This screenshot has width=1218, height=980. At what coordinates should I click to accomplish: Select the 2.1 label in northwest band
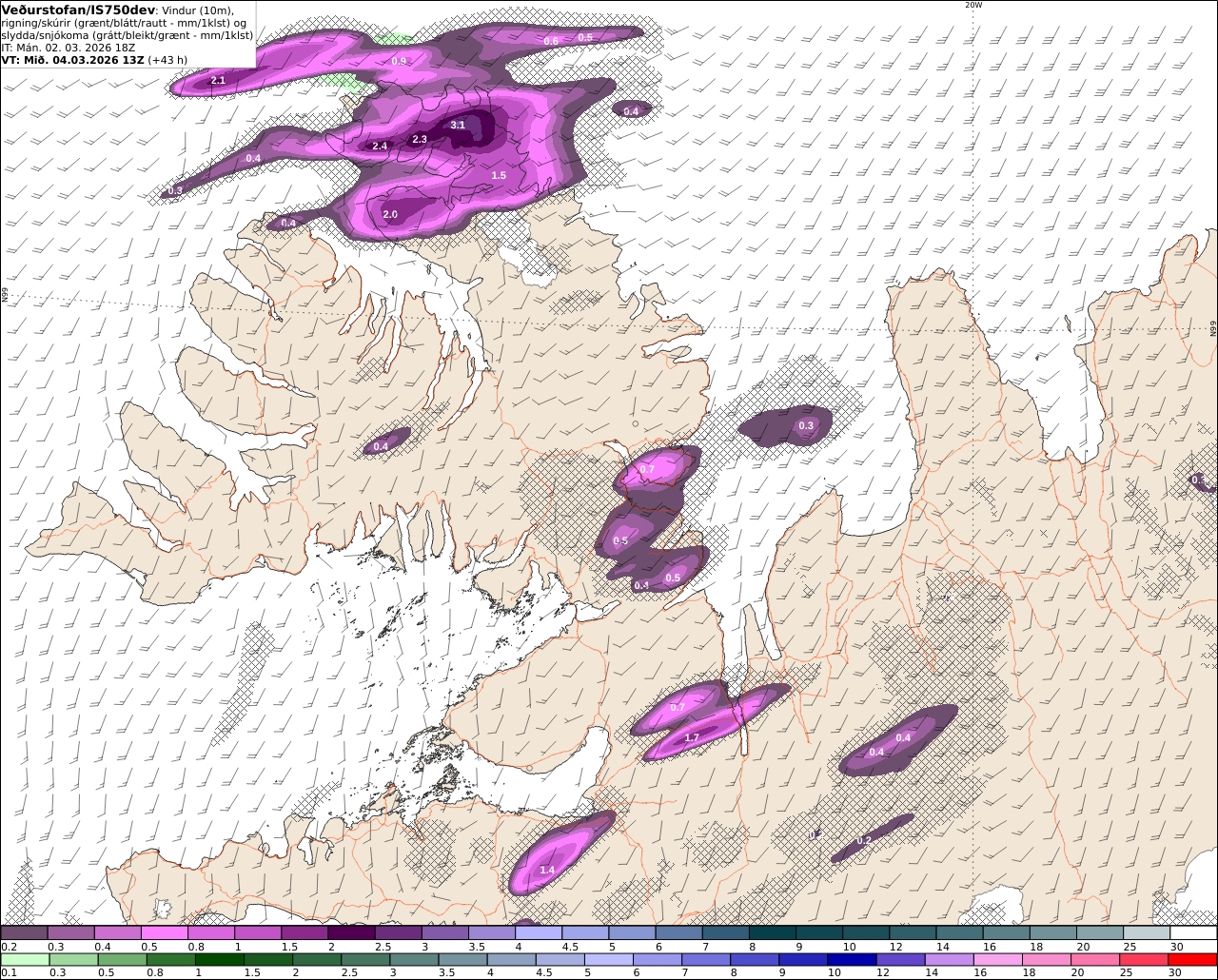218,80
